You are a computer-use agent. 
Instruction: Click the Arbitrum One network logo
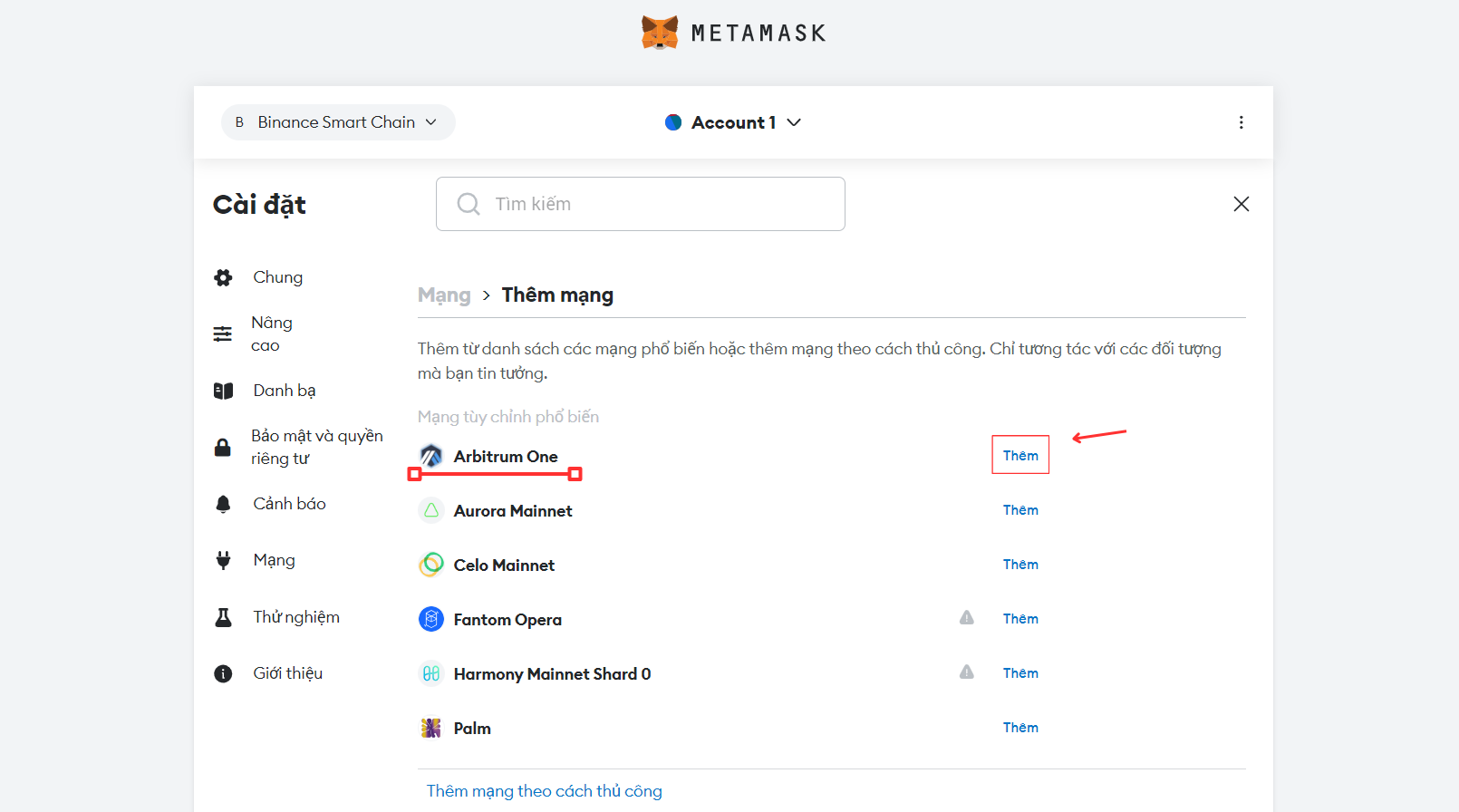click(431, 456)
